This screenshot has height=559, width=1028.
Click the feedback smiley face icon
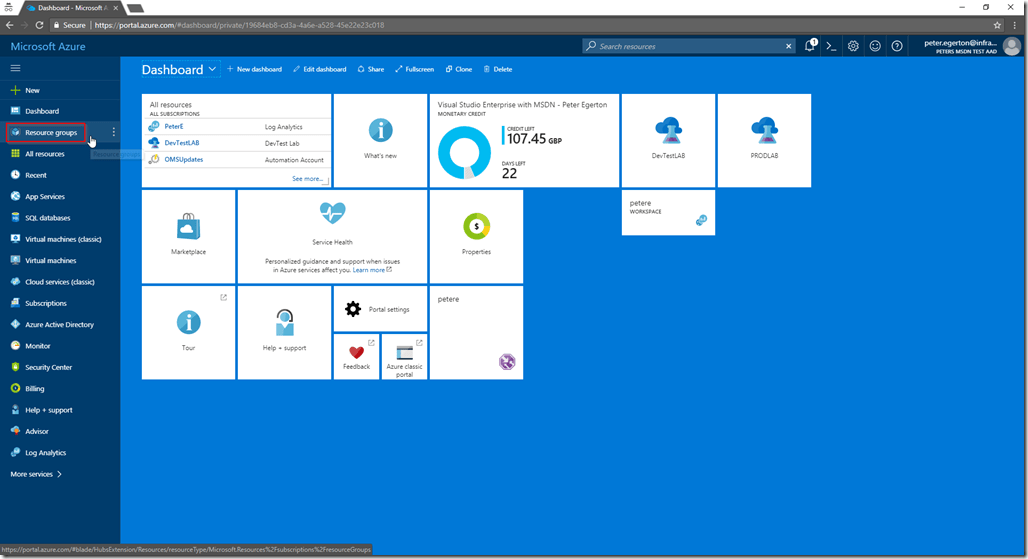coord(875,46)
